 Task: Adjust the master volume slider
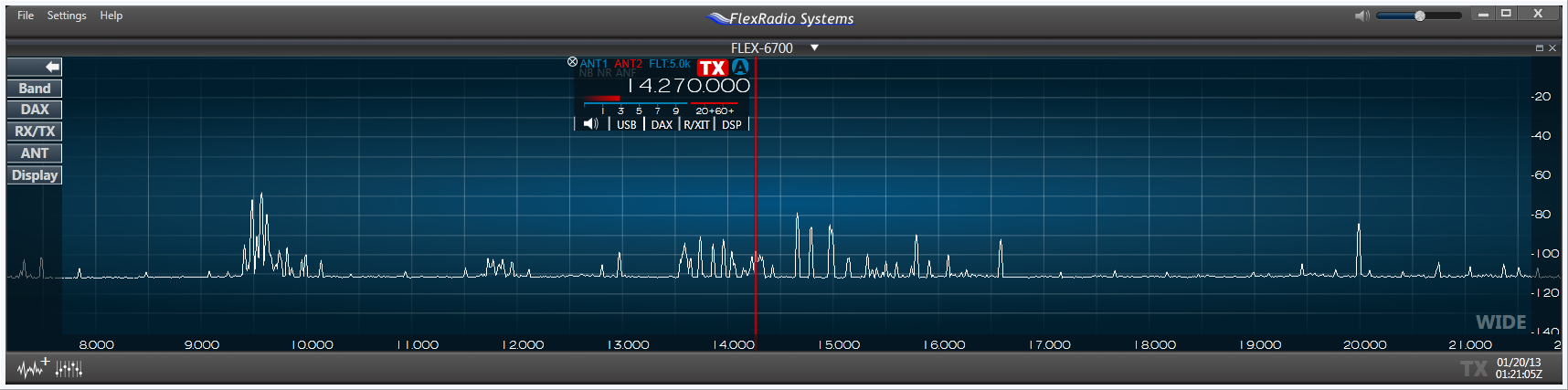1418,16
